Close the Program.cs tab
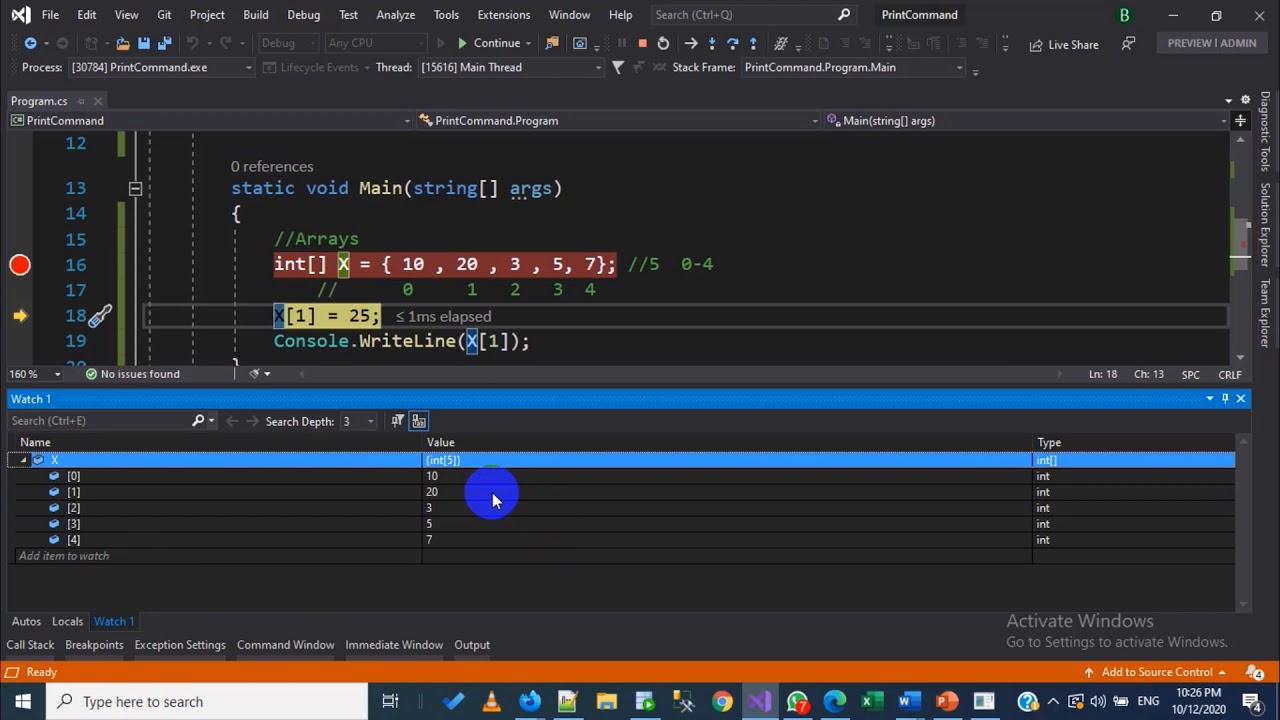 [97, 101]
